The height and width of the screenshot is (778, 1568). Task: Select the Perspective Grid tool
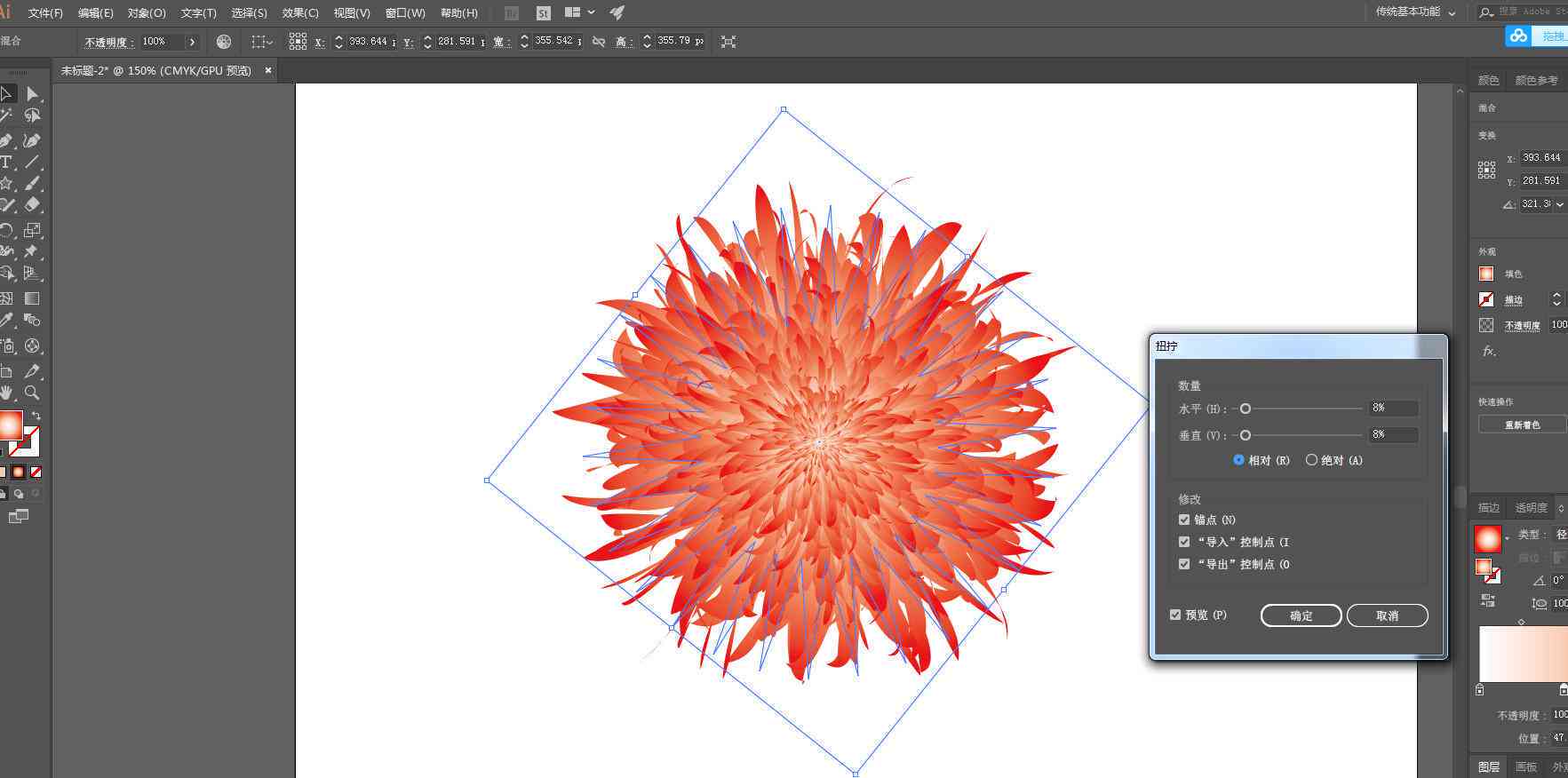pyautogui.click(x=32, y=273)
